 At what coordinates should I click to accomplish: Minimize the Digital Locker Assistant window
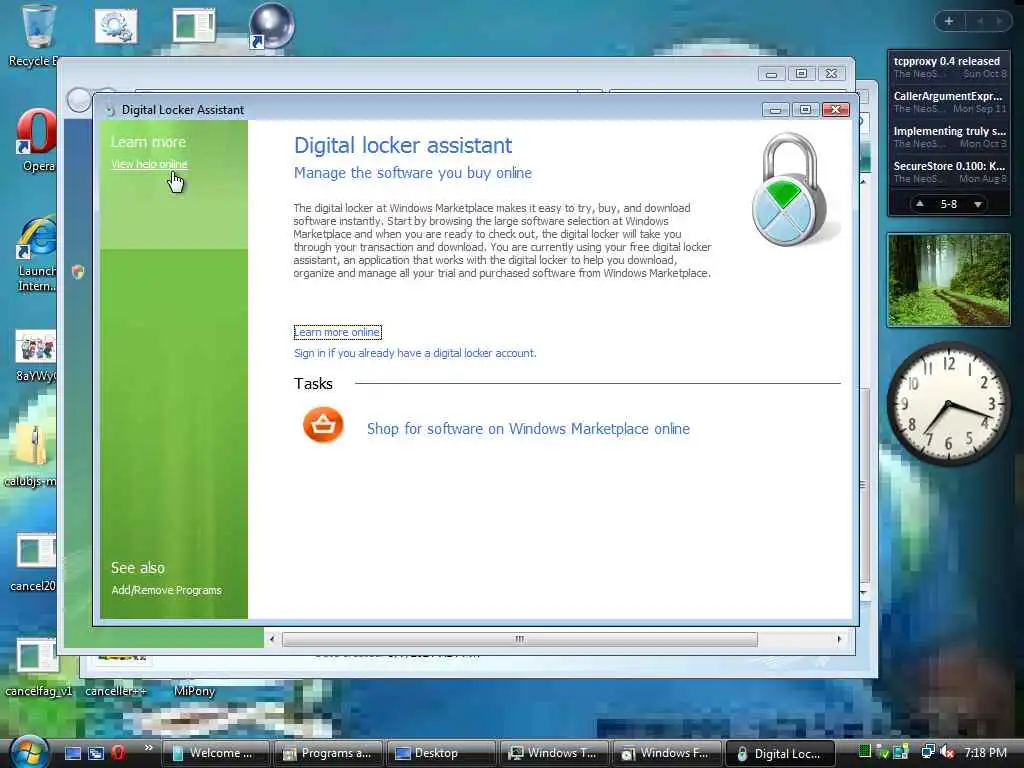coord(775,110)
